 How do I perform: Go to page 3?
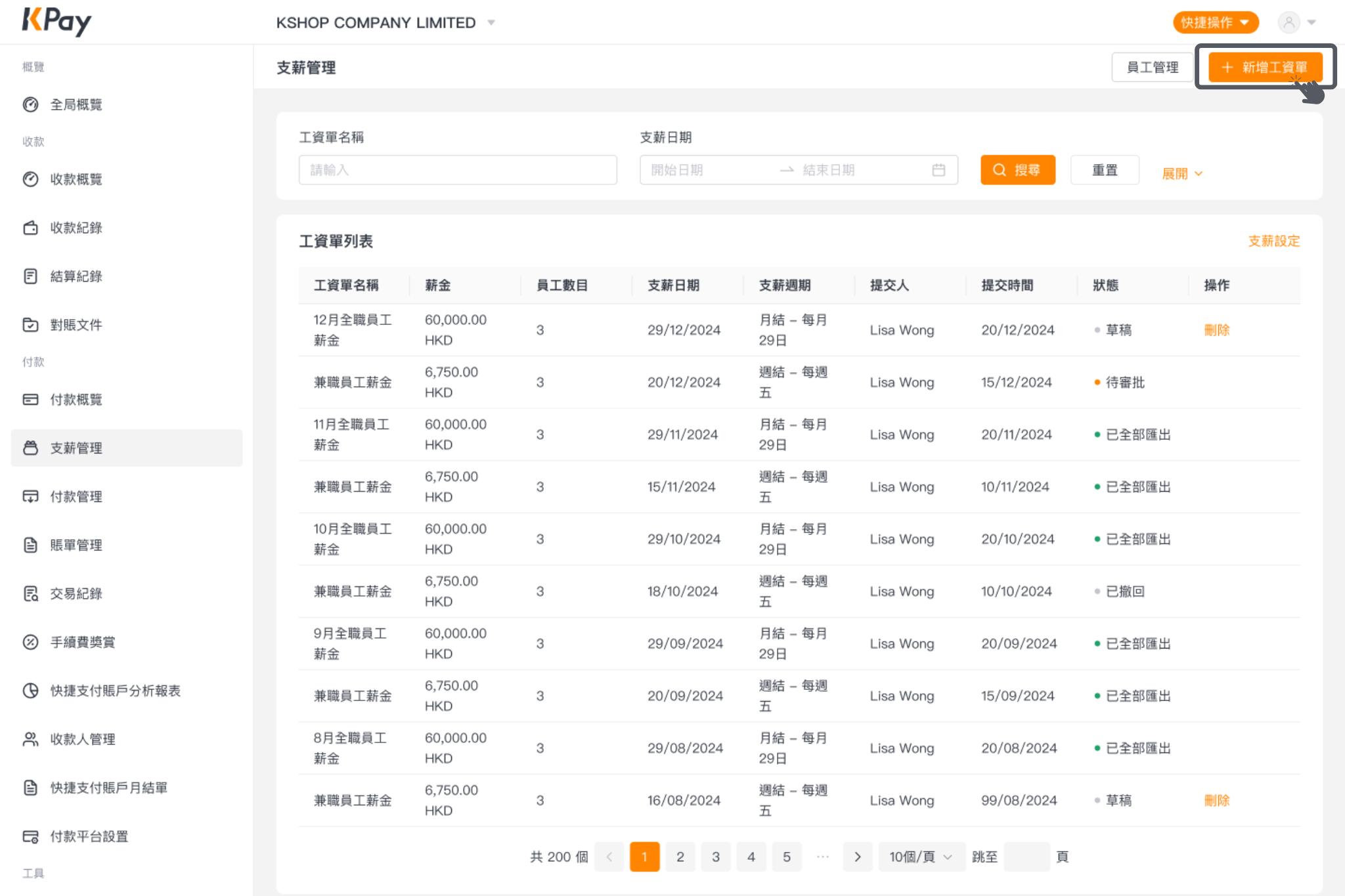pos(716,857)
